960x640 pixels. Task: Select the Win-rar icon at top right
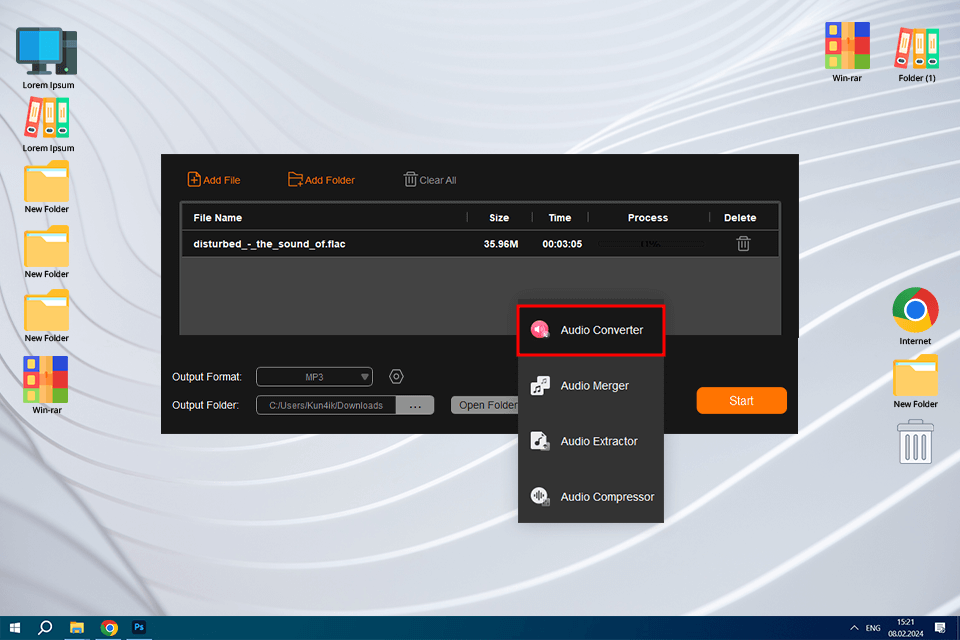[847, 52]
